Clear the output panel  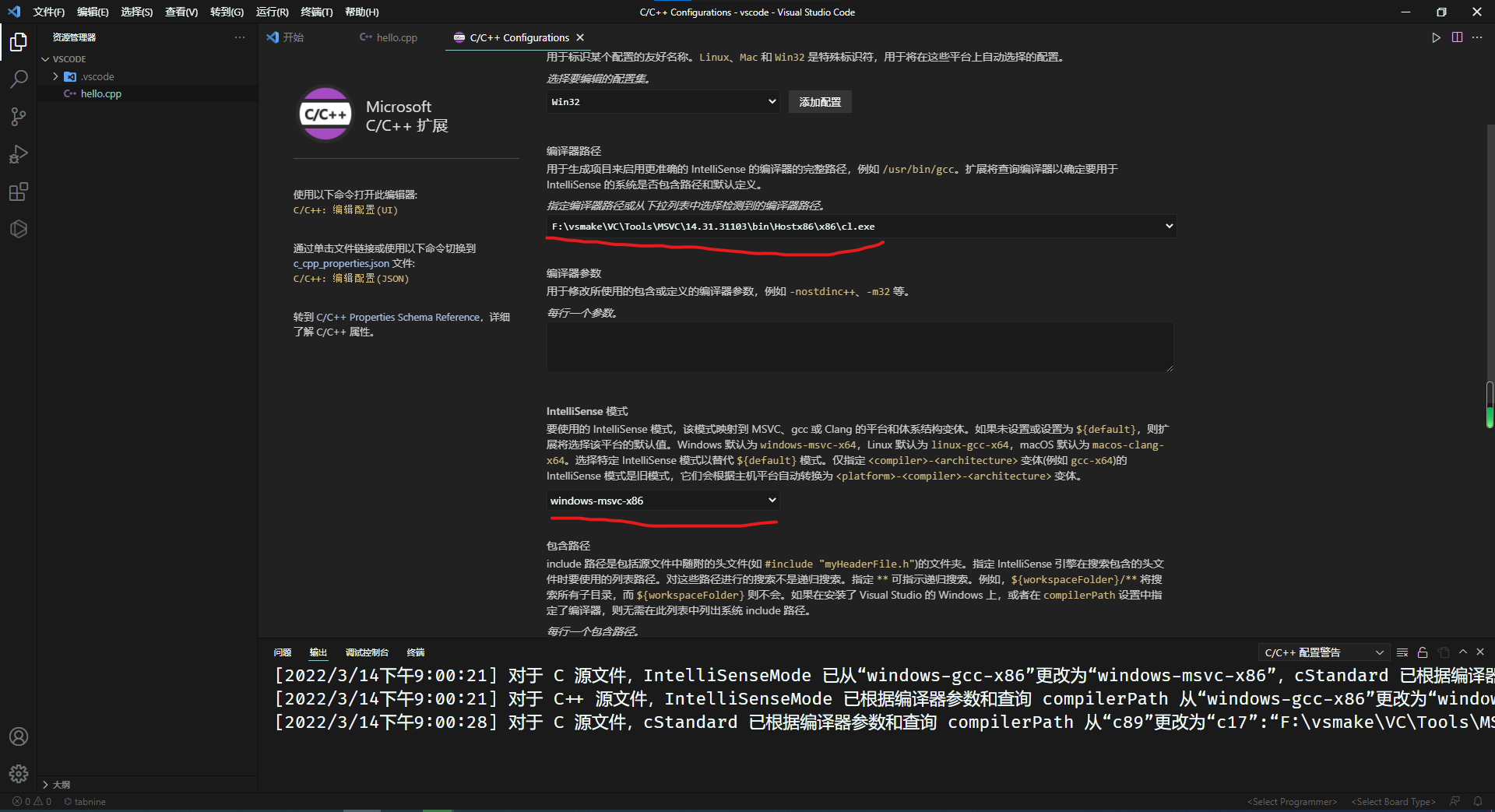1402,652
